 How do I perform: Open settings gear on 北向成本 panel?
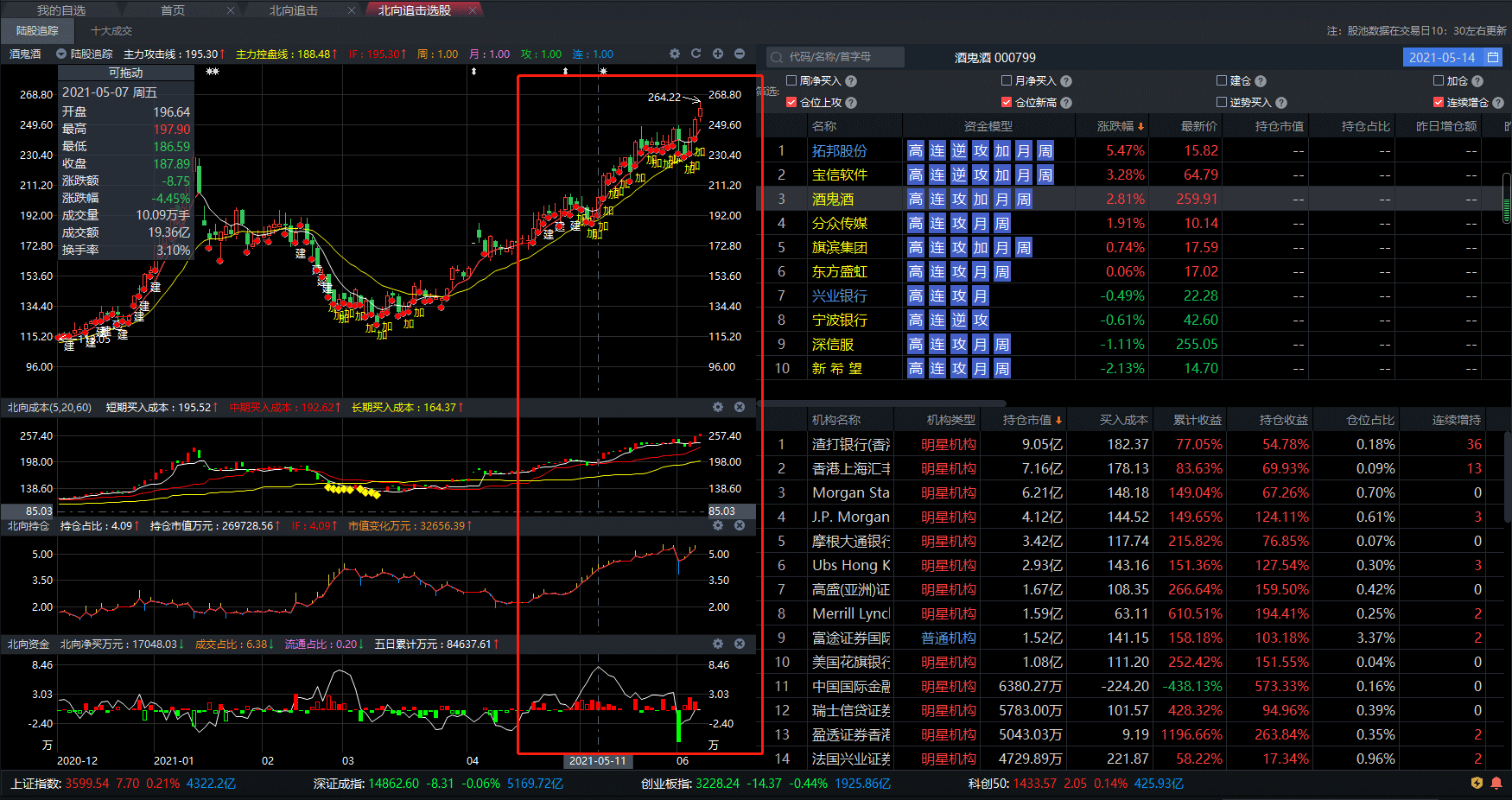point(718,407)
